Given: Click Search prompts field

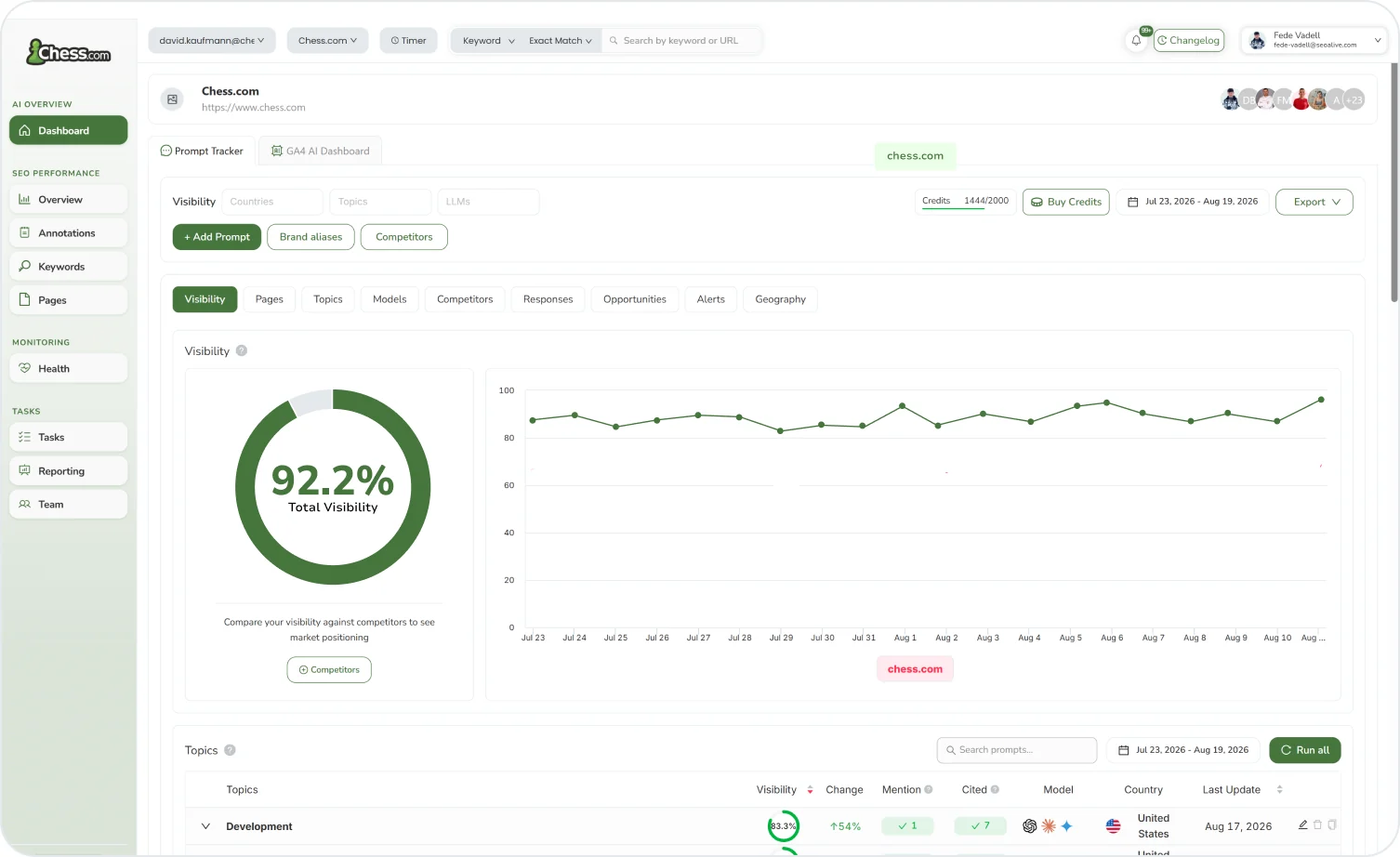Looking at the screenshot, I should tap(1017, 750).
